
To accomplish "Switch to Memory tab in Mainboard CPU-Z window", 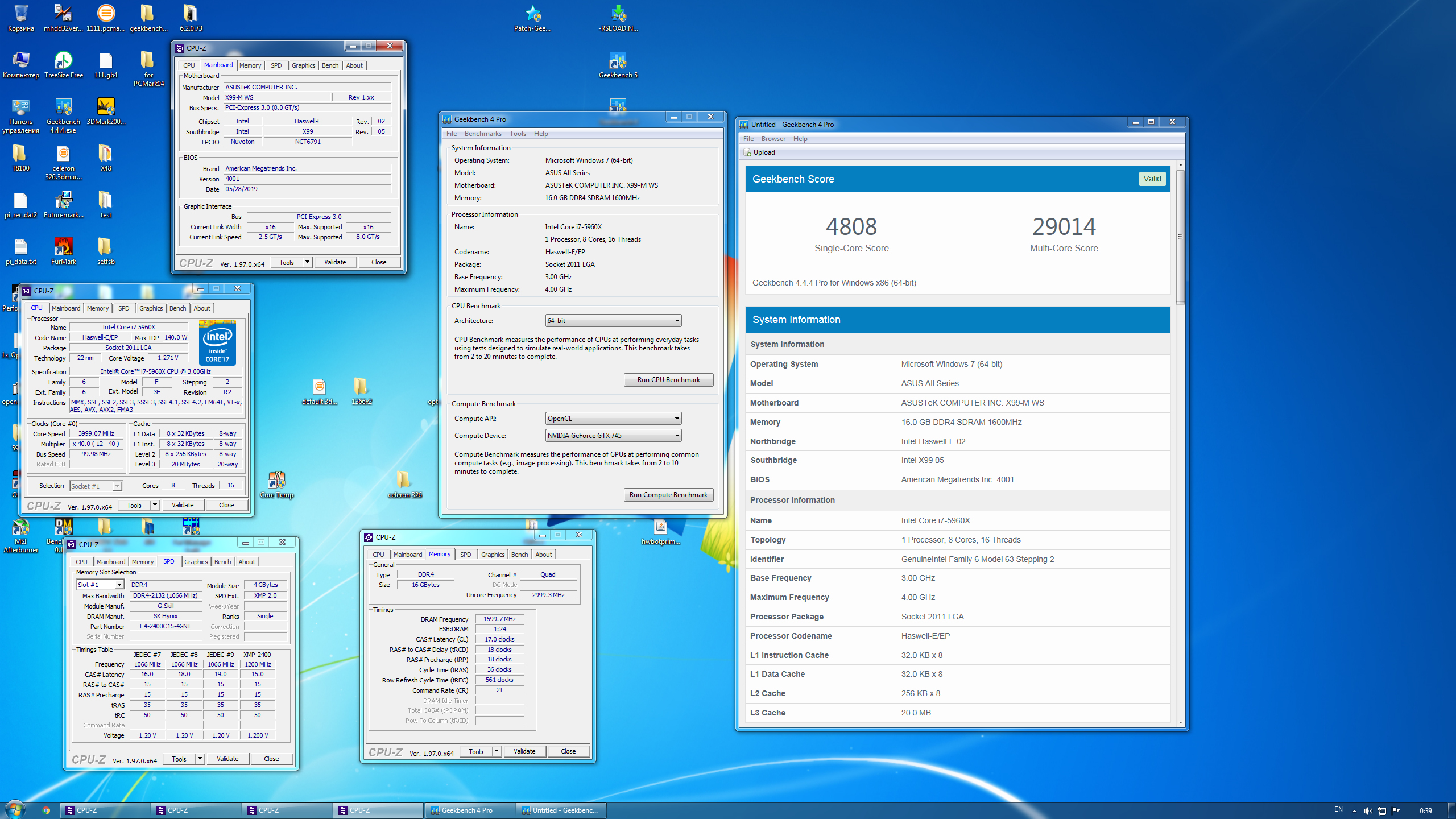I will click(250, 65).
